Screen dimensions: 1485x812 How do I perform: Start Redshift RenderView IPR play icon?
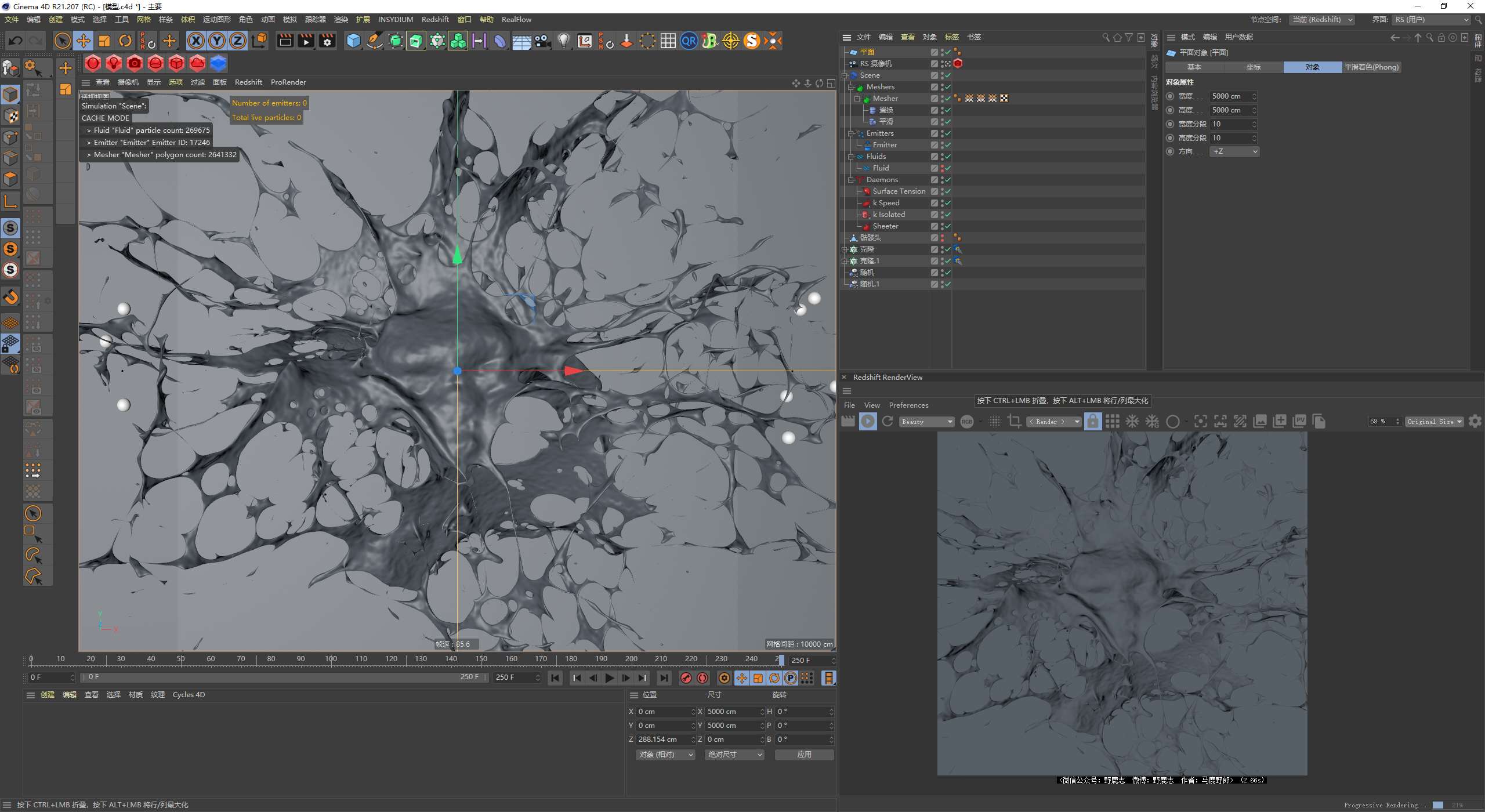[x=868, y=422]
